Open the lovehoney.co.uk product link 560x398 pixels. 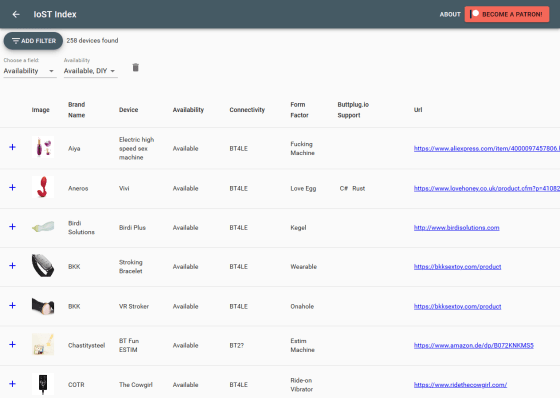[487, 188]
